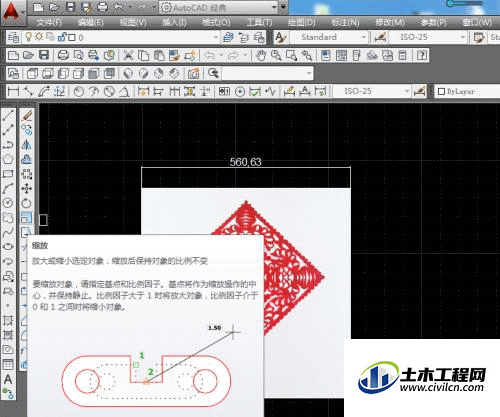Click the Save icon in standard toolbar
Viewport: 500px width, 417px height.
click(44, 55)
